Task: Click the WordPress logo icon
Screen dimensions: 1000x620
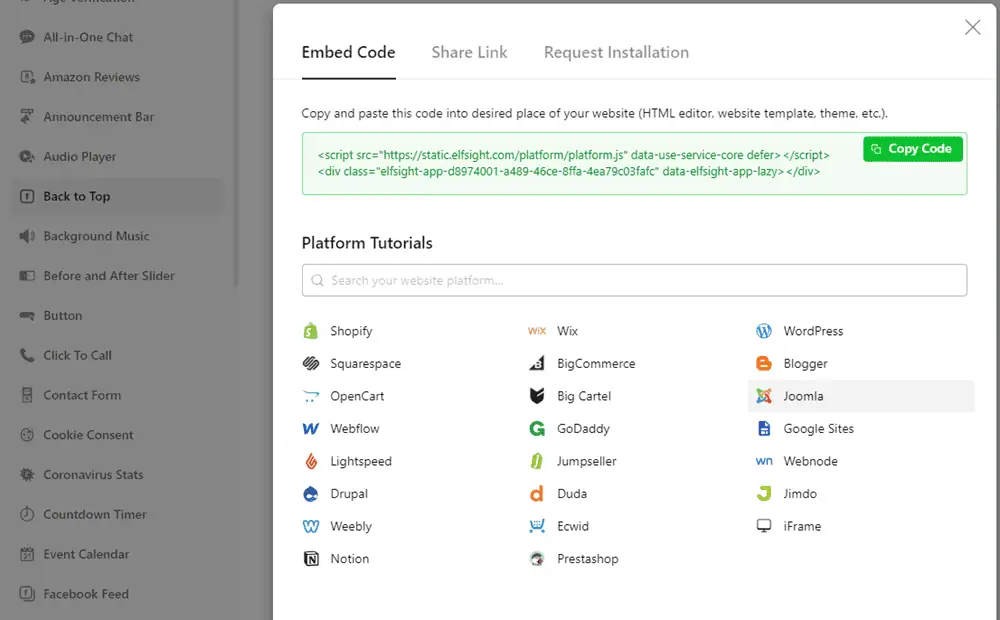Action: tap(764, 331)
